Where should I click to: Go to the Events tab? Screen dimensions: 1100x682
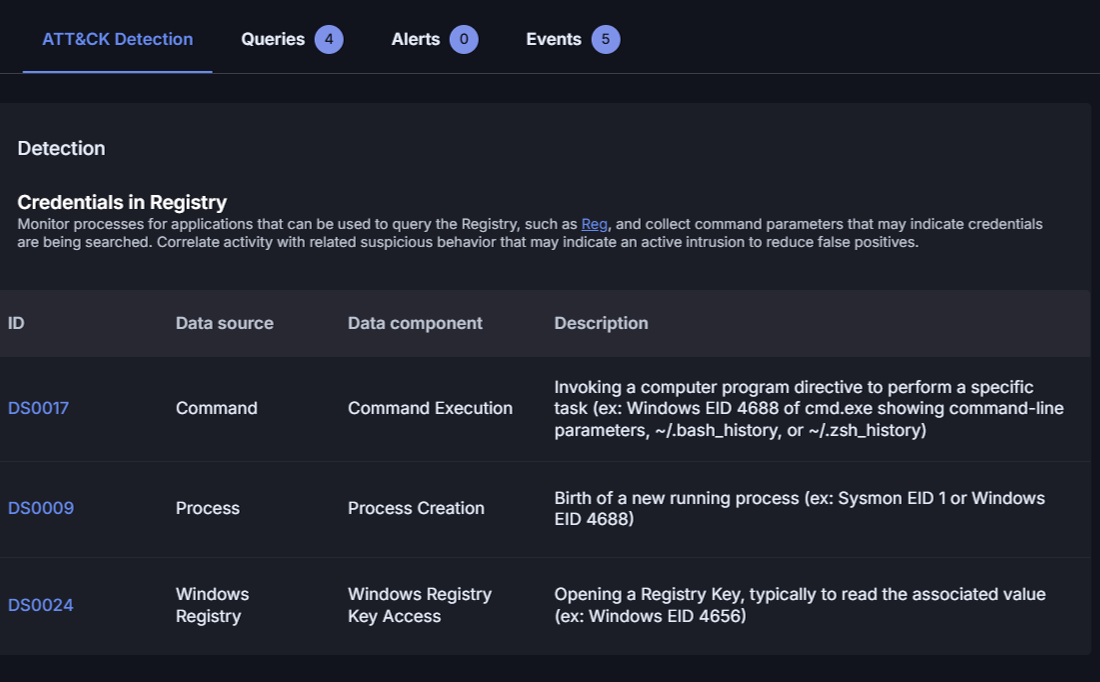pos(553,39)
